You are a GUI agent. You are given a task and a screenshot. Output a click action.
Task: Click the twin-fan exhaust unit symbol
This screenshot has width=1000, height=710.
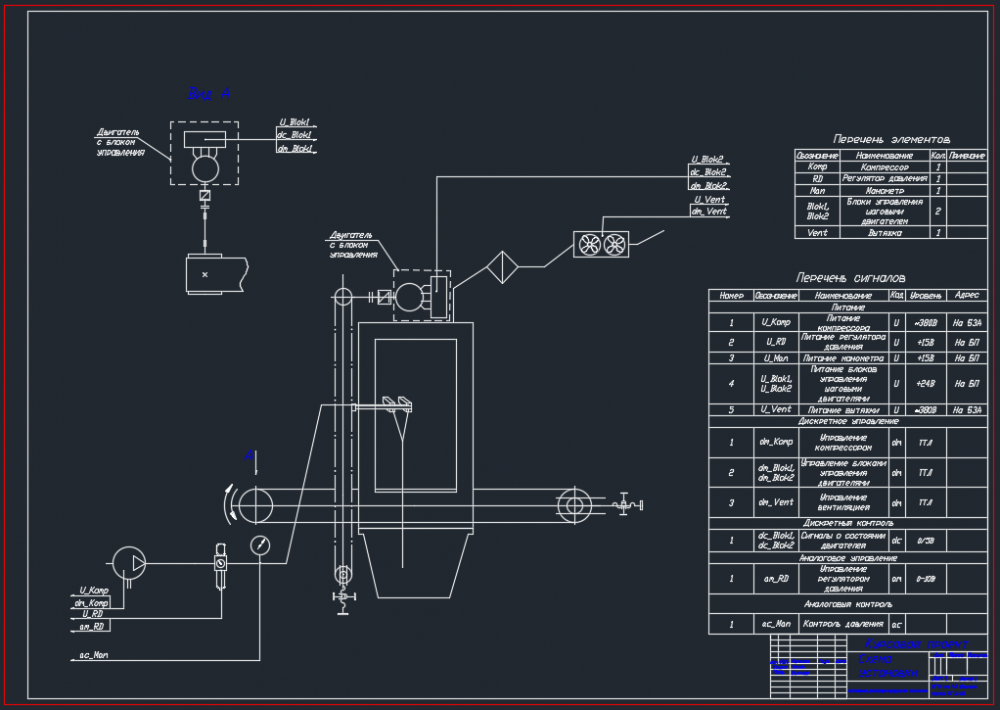point(601,244)
